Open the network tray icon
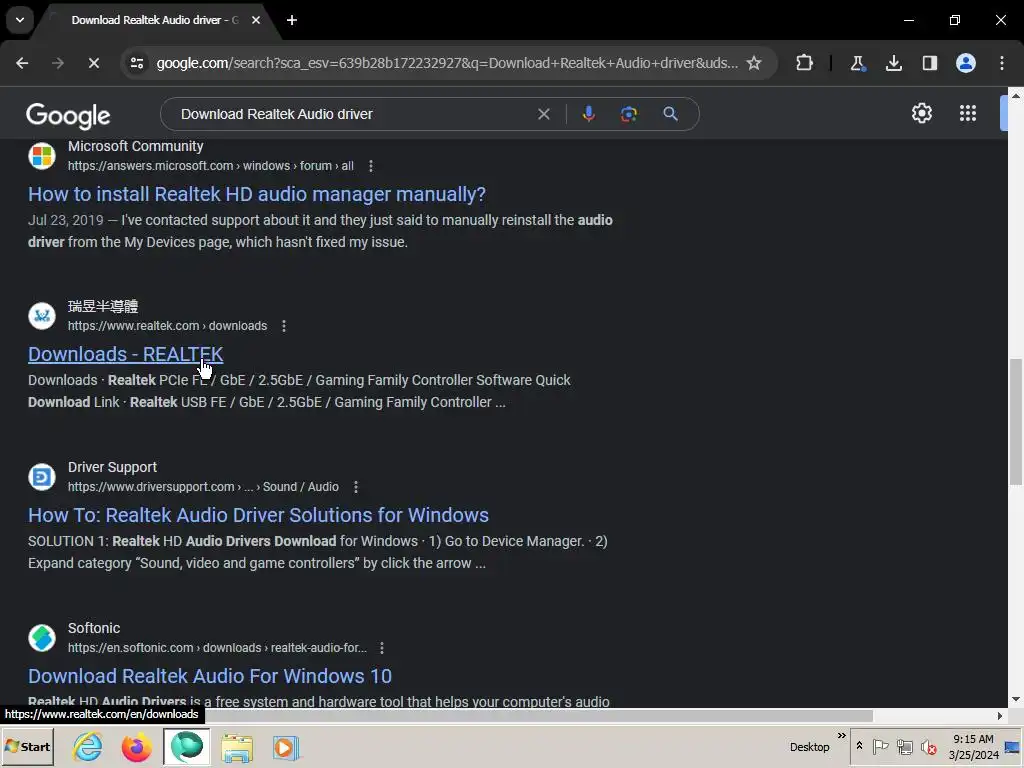Viewport: 1024px width, 768px height. tap(904, 746)
